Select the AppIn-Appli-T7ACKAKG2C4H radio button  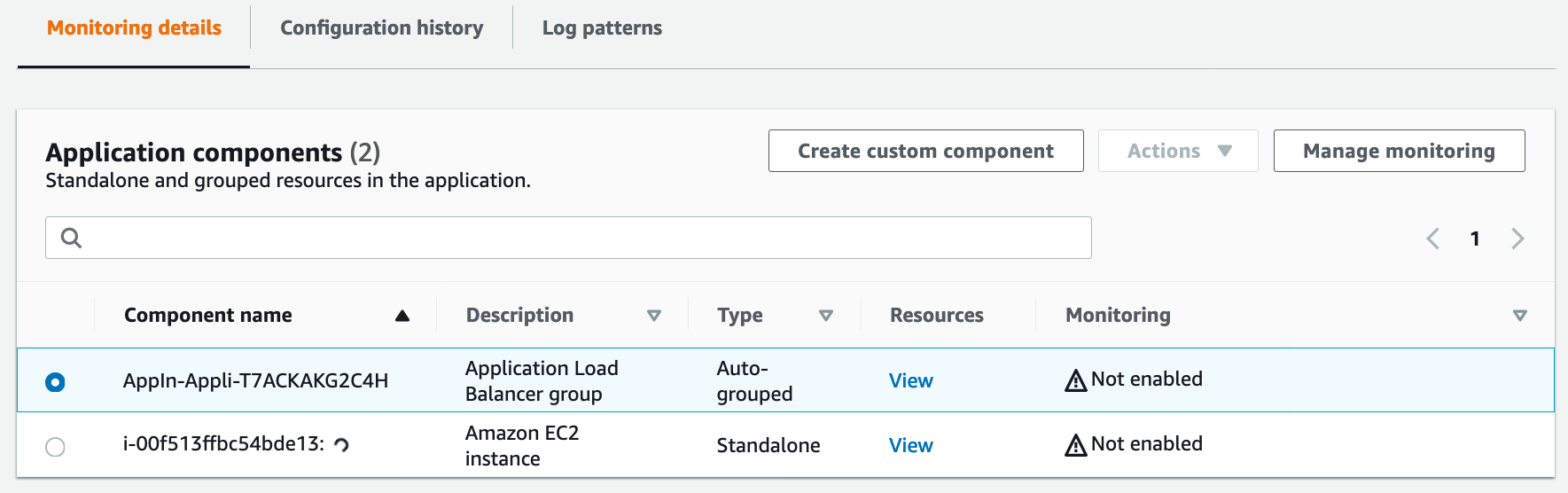click(55, 382)
